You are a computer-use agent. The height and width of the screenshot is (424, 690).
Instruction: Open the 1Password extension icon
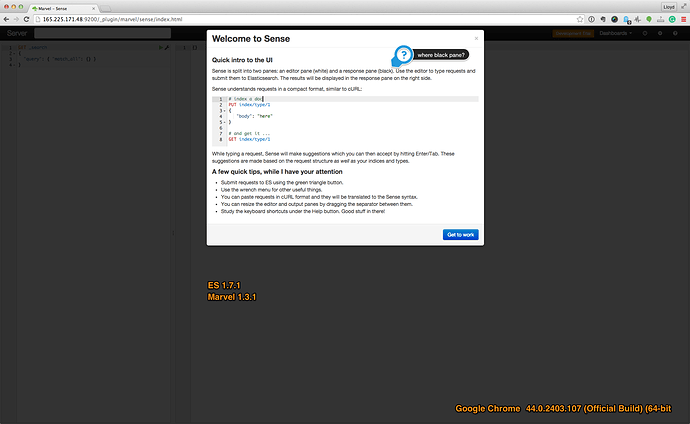tap(591, 19)
